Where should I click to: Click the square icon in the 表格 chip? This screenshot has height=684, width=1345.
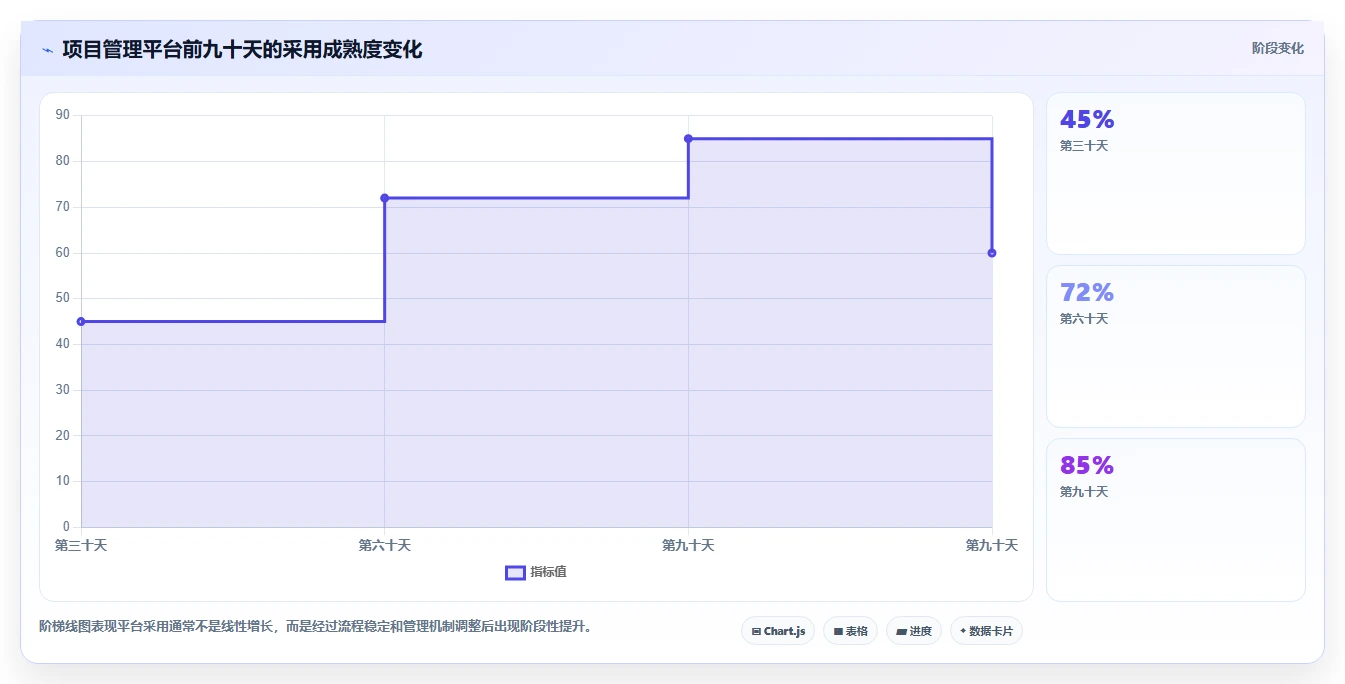tap(838, 631)
